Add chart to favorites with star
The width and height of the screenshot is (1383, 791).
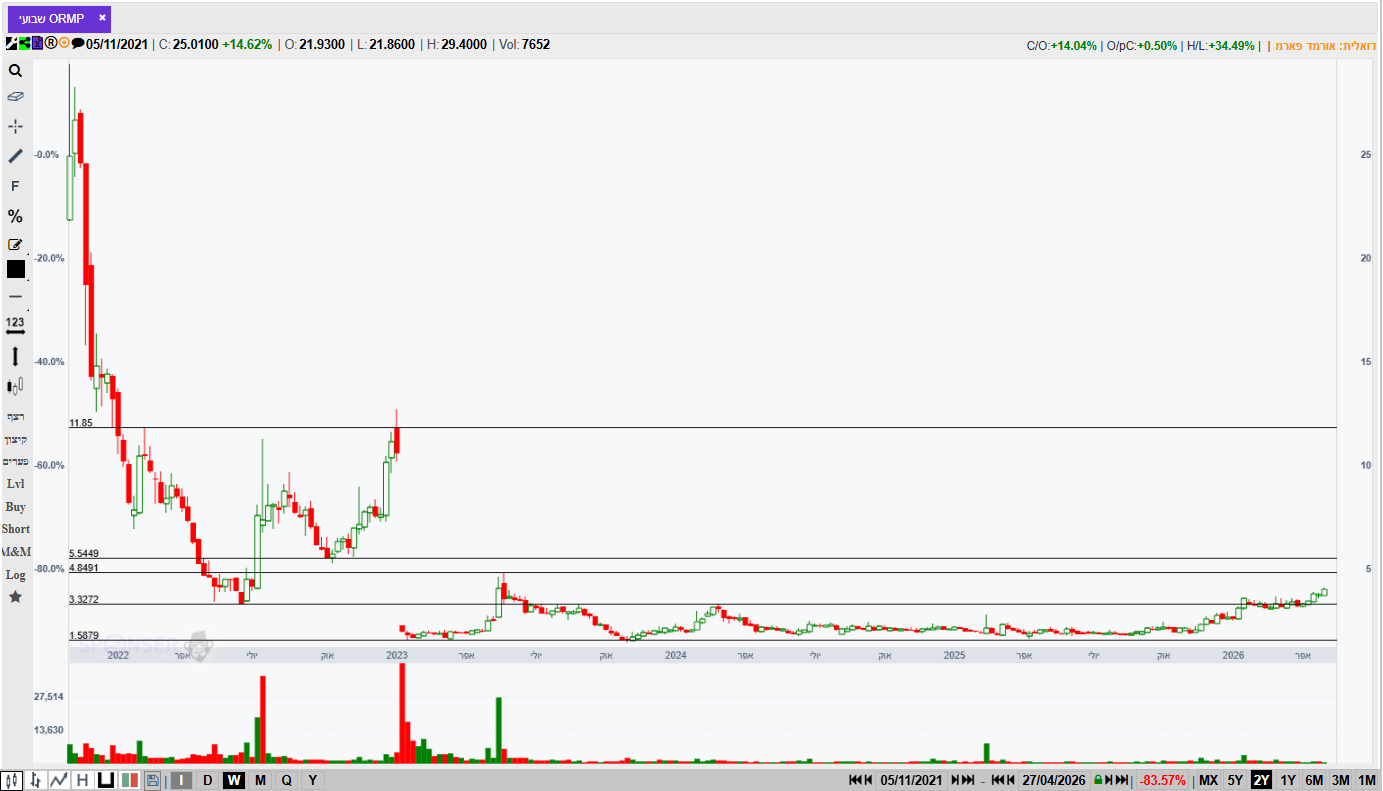coord(15,597)
